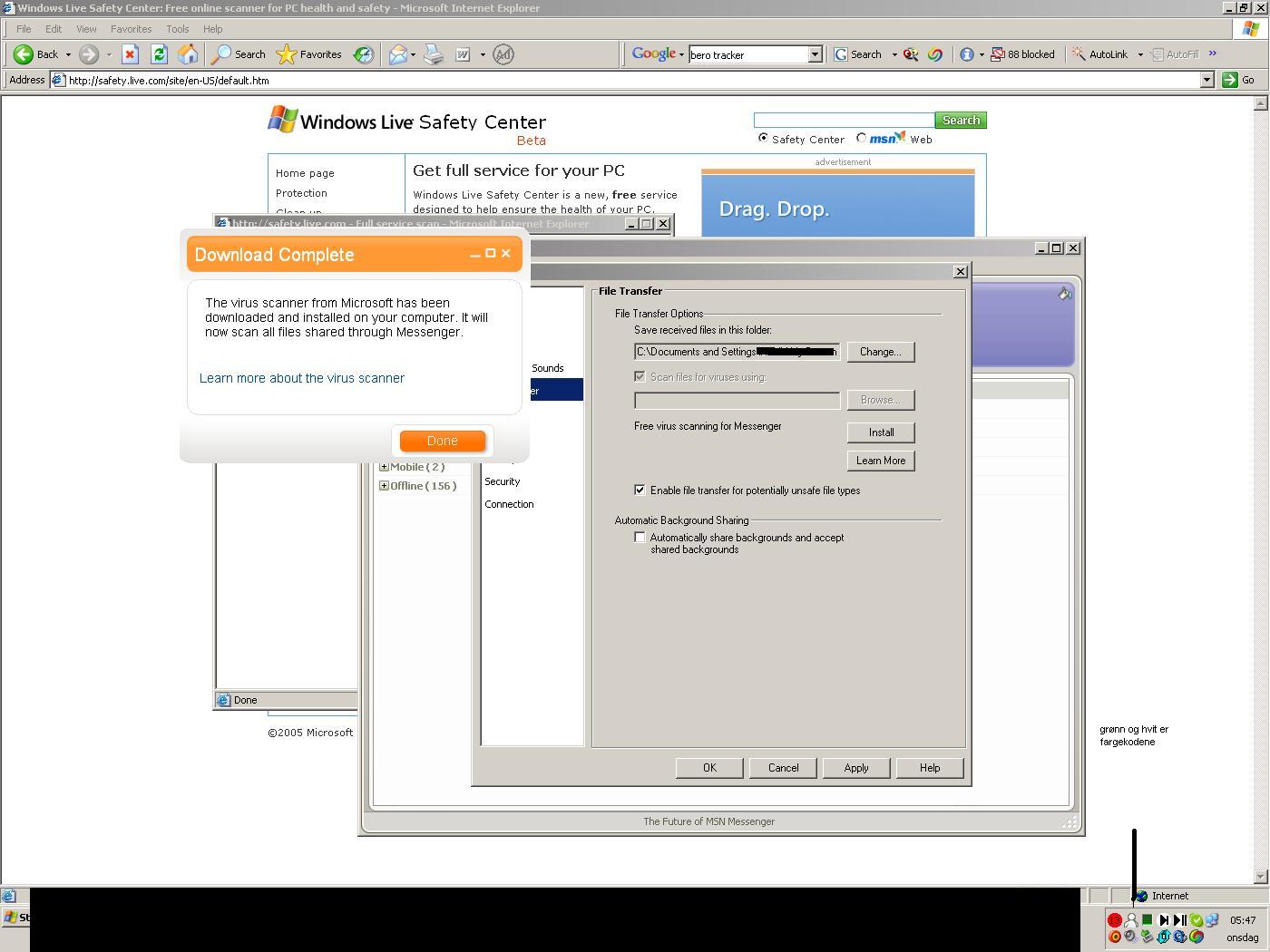Click the Stop page loading icon
This screenshot has height=952, width=1270.
[130, 54]
